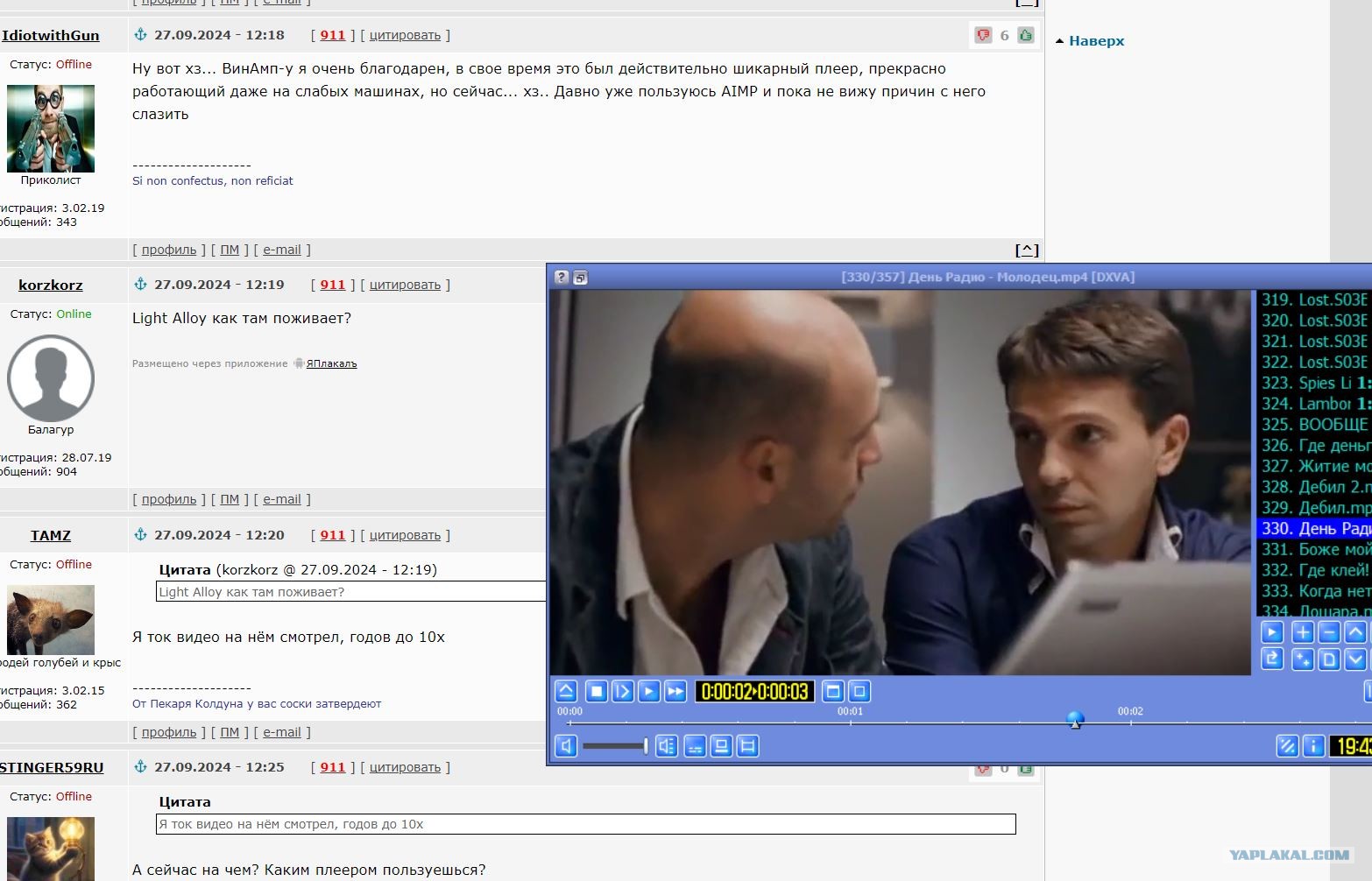Open file info with the i button
This screenshot has width=1372, height=881.
(1313, 745)
